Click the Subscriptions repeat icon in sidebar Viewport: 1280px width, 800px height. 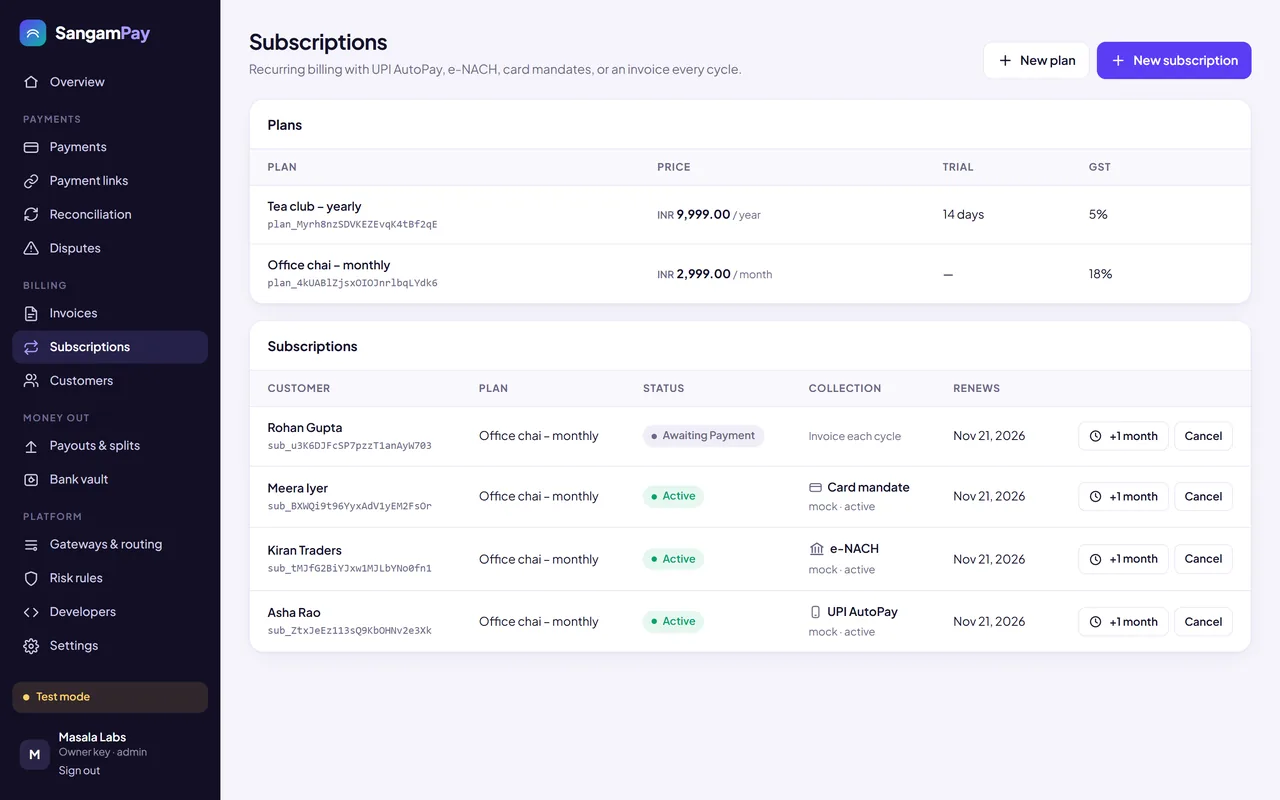(x=31, y=347)
